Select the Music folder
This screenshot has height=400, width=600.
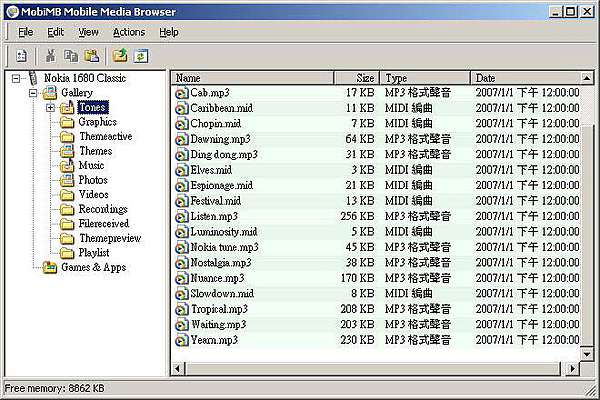point(91,165)
